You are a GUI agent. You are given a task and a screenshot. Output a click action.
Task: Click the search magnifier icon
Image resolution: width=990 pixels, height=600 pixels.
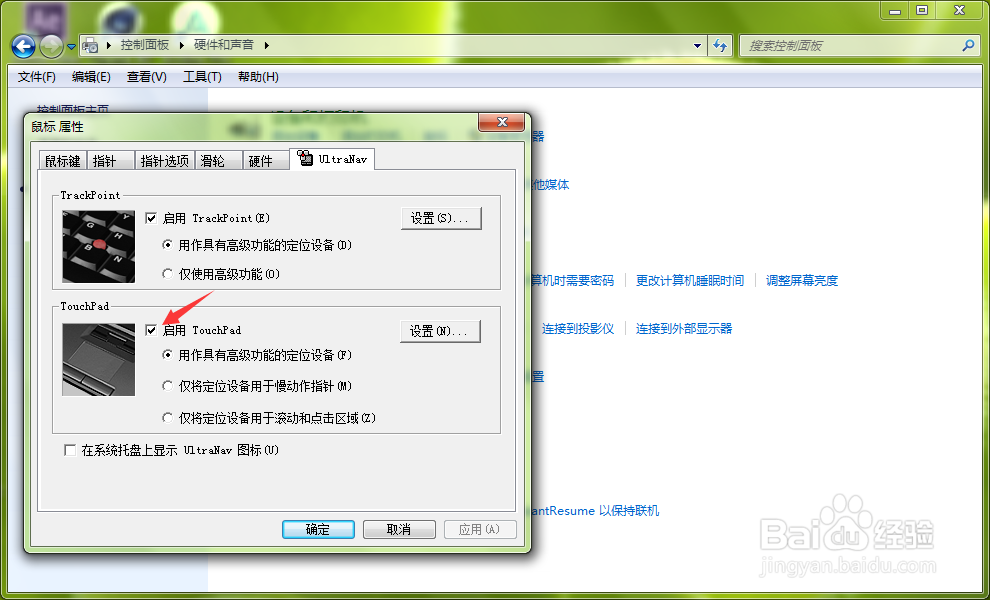pyautogui.click(x=968, y=45)
